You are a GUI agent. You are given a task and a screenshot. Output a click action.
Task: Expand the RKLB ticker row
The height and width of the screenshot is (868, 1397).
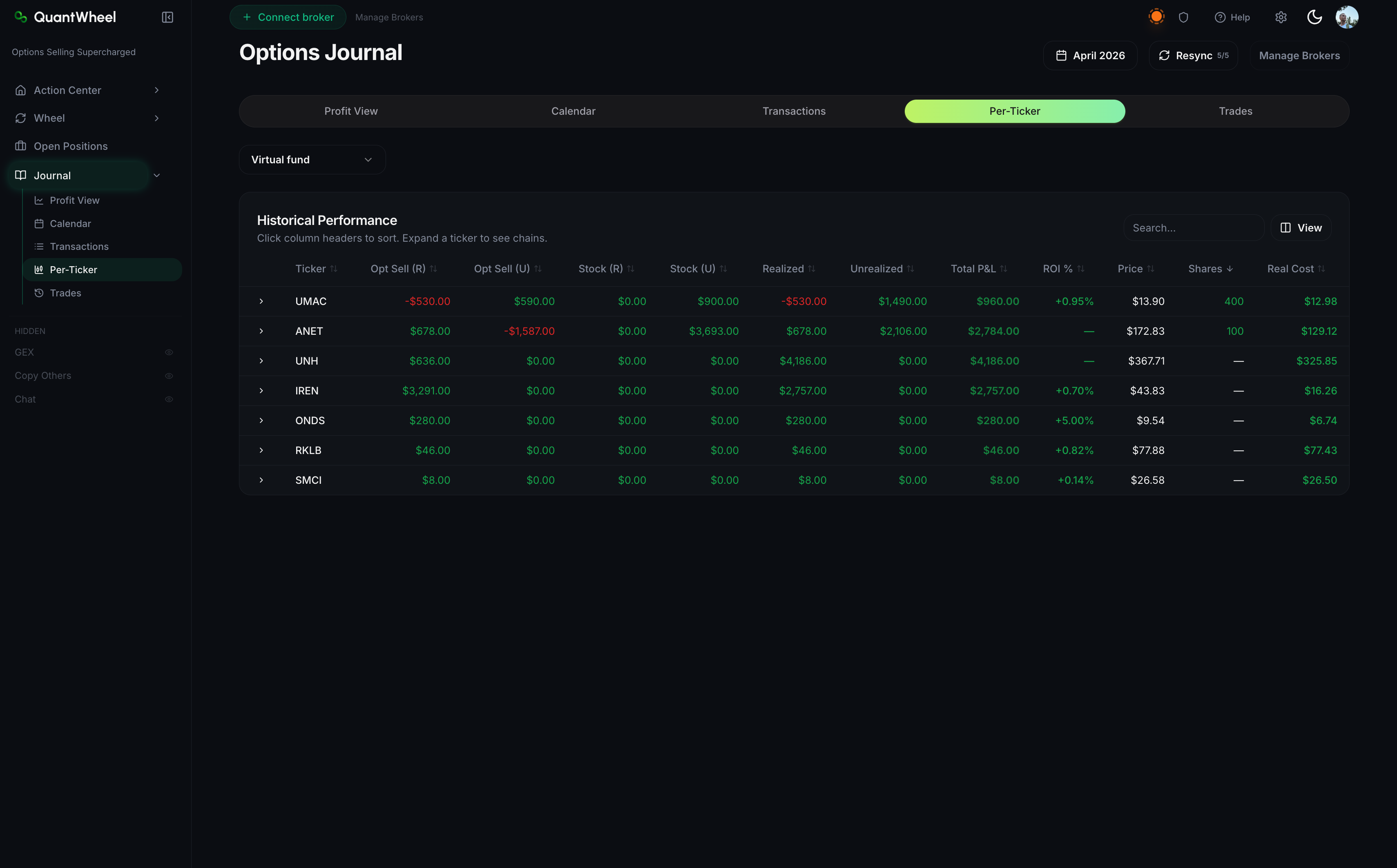click(x=261, y=451)
